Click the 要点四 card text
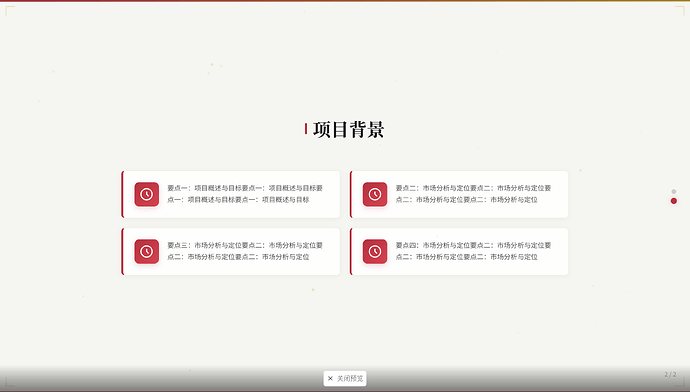Image resolution: width=690 pixels, height=392 pixels. pos(473,251)
